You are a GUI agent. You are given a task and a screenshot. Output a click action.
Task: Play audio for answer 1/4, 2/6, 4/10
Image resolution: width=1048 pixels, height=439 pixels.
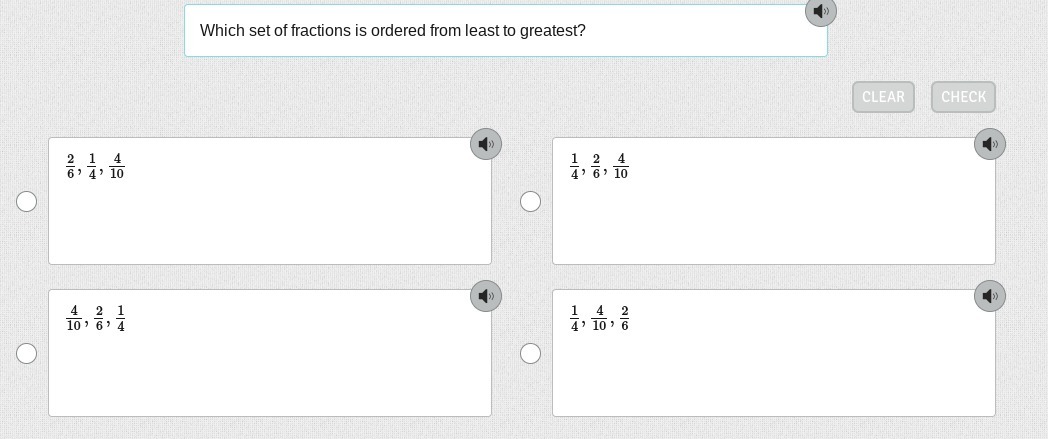click(x=990, y=144)
